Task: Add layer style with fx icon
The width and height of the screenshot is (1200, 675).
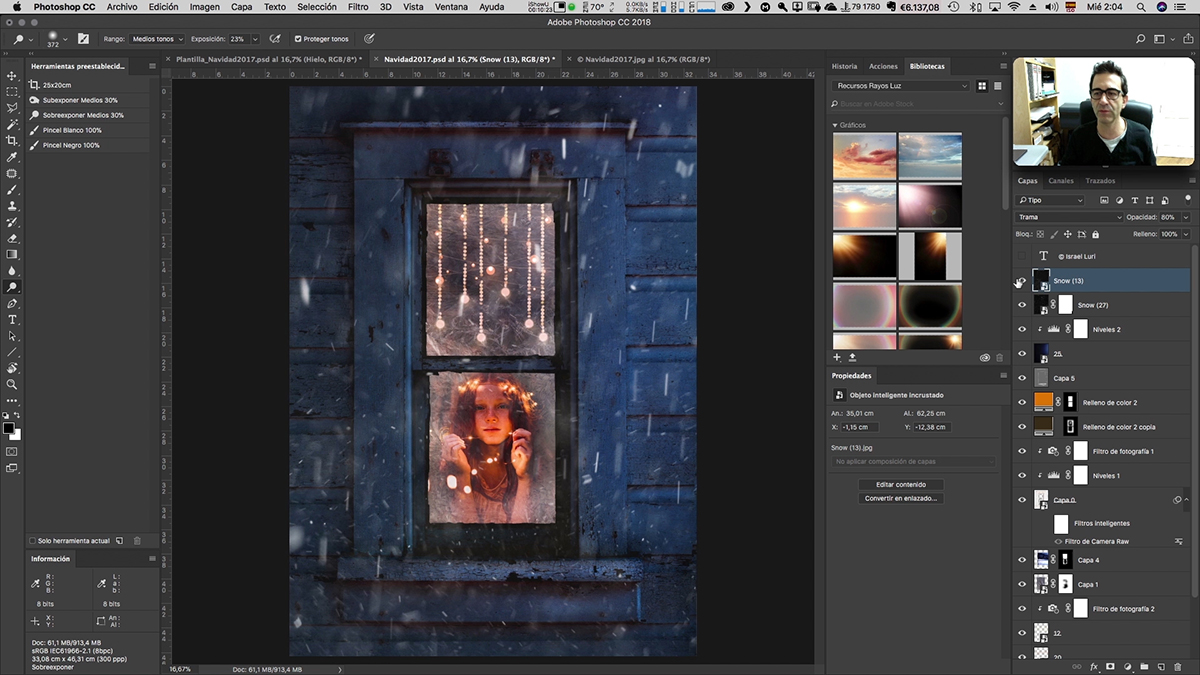Action: click(x=1094, y=666)
